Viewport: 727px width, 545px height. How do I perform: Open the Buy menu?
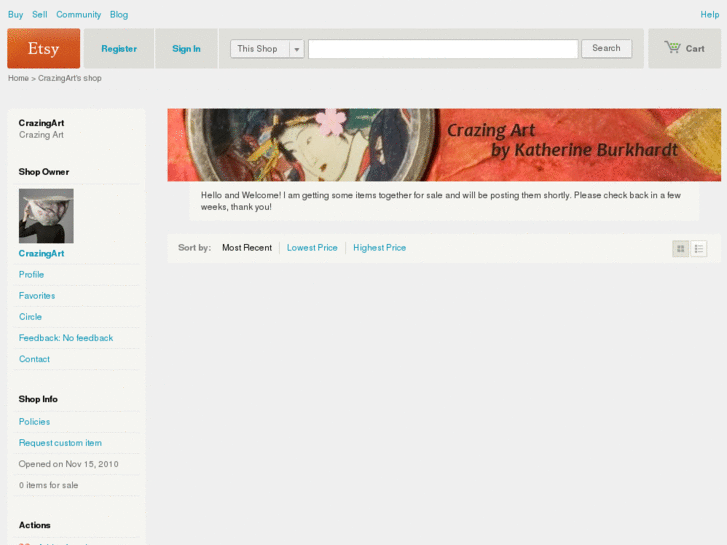[x=15, y=15]
